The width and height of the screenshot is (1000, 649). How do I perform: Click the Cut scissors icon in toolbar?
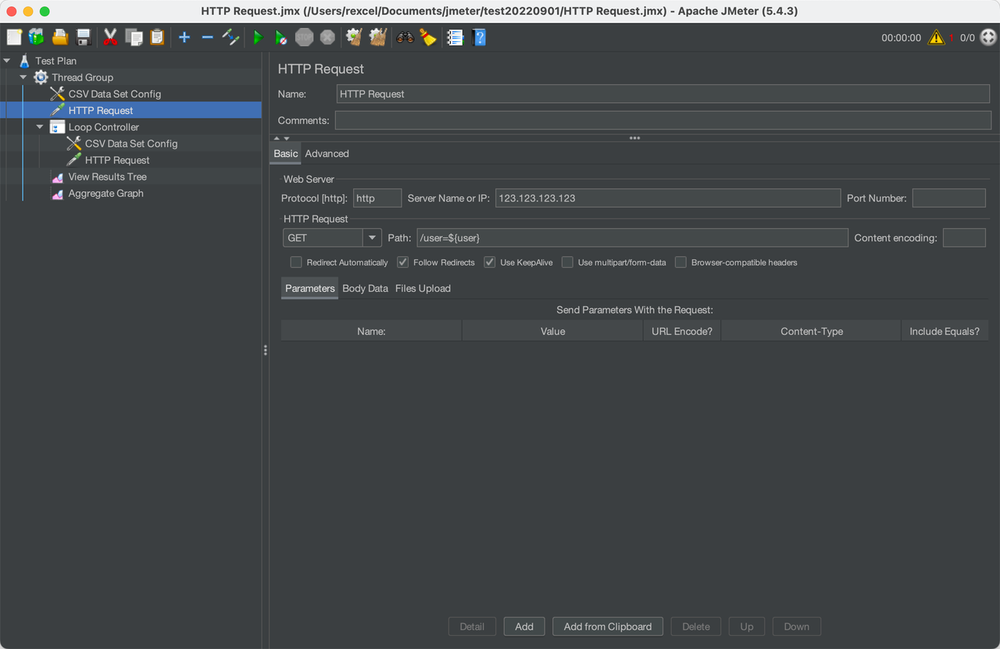[x=110, y=37]
